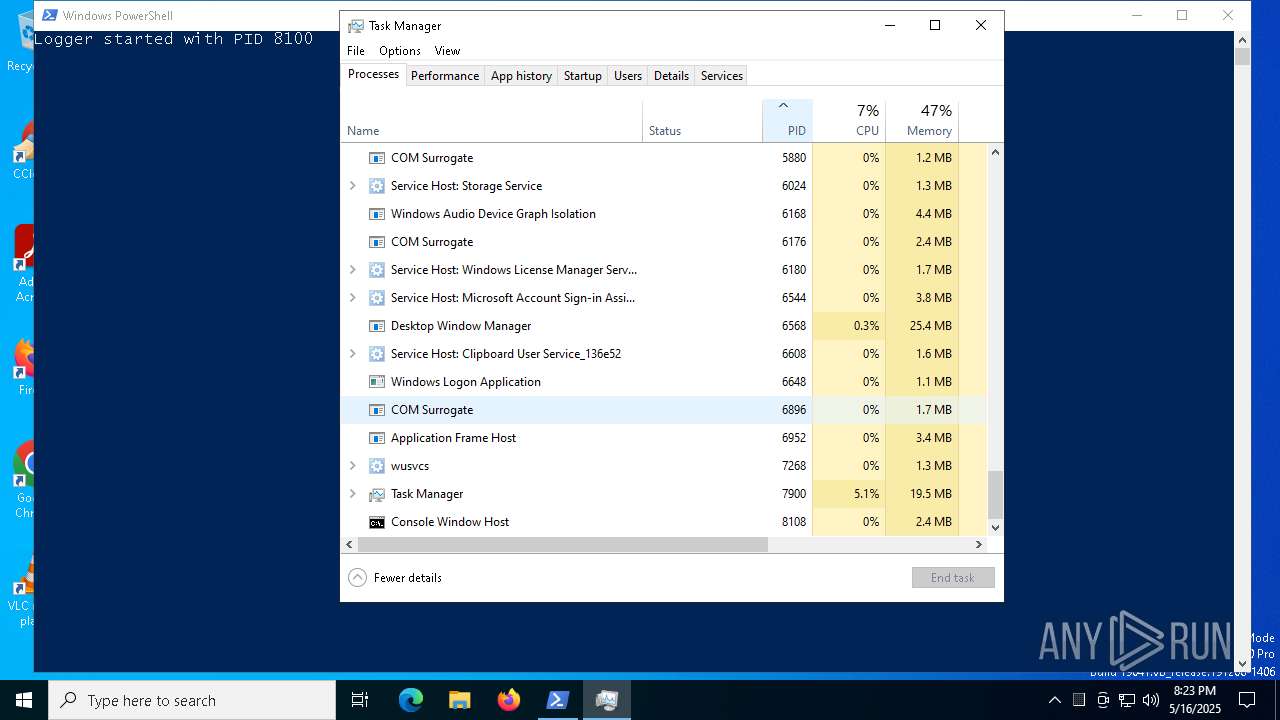
Task: Open File Explorer from the taskbar
Action: [459, 700]
